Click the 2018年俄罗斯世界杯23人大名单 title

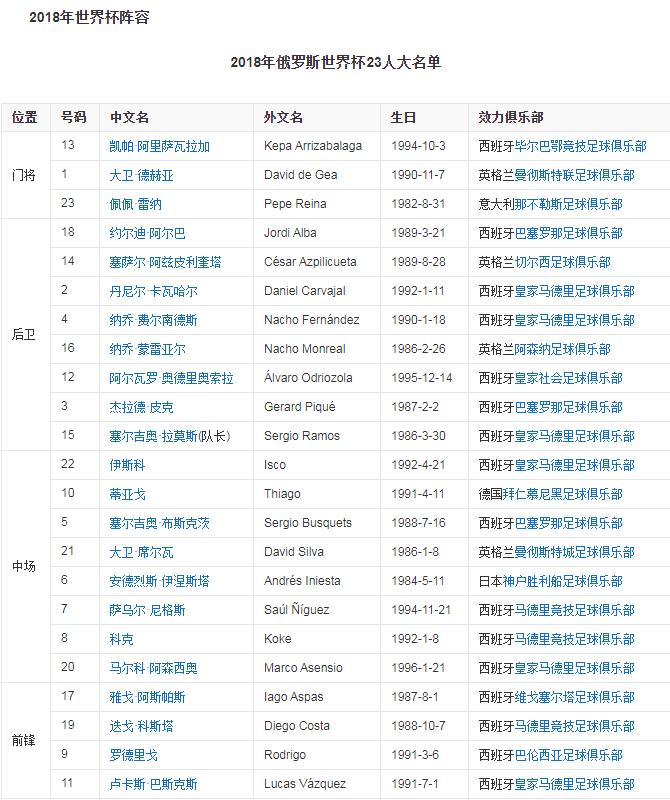(336, 63)
